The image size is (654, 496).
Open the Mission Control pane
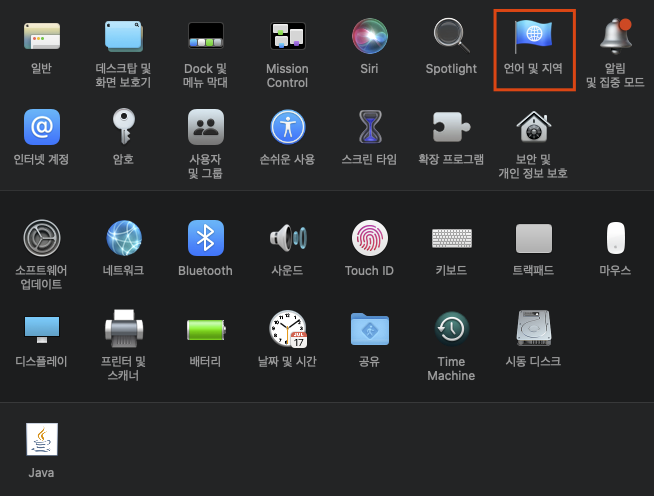click(x=287, y=36)
